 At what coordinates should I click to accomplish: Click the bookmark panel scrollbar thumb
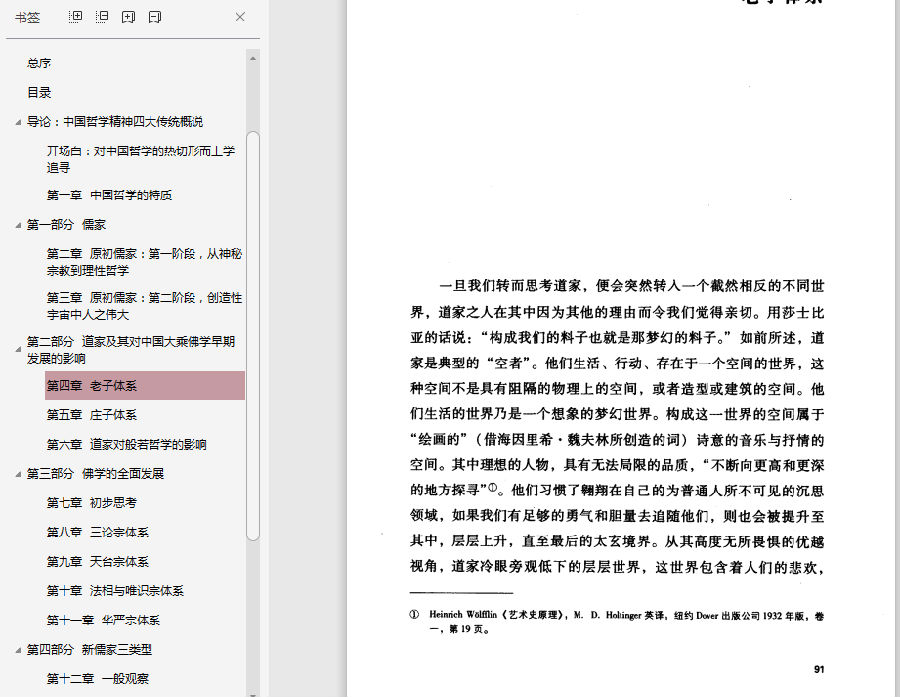point(253,336)
